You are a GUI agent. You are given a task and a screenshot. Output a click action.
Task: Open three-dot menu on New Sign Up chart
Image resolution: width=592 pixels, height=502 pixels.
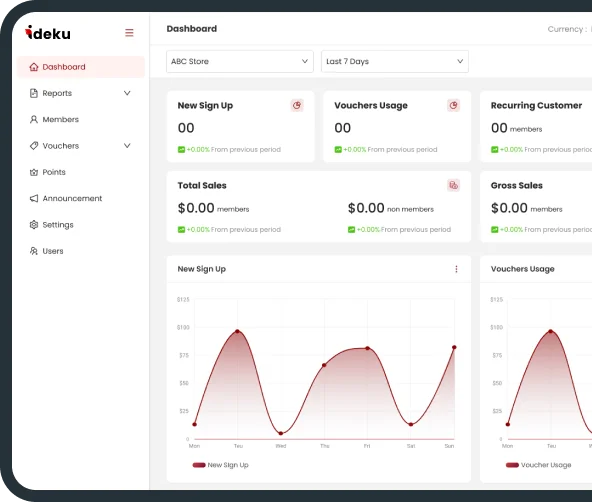[456, 269]
